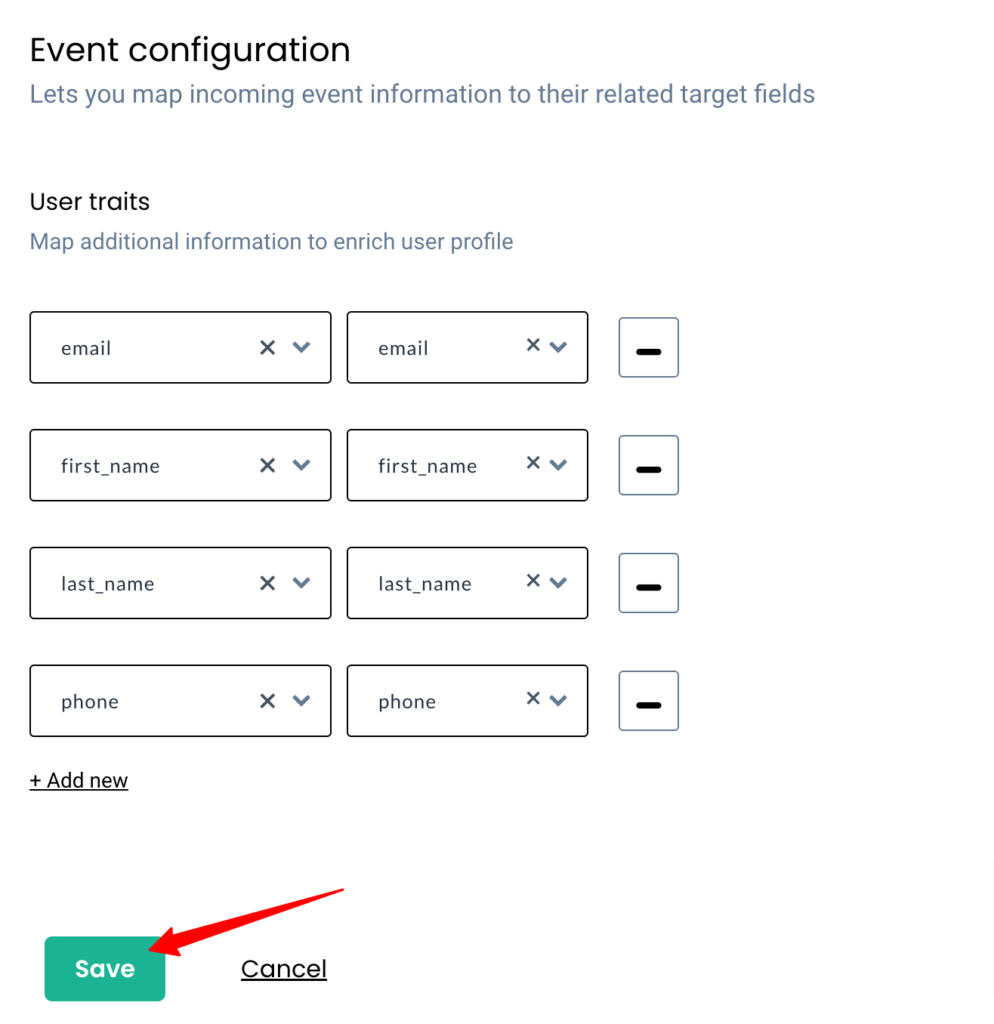Open the left phone source dropdown

[x=301, y=700]
